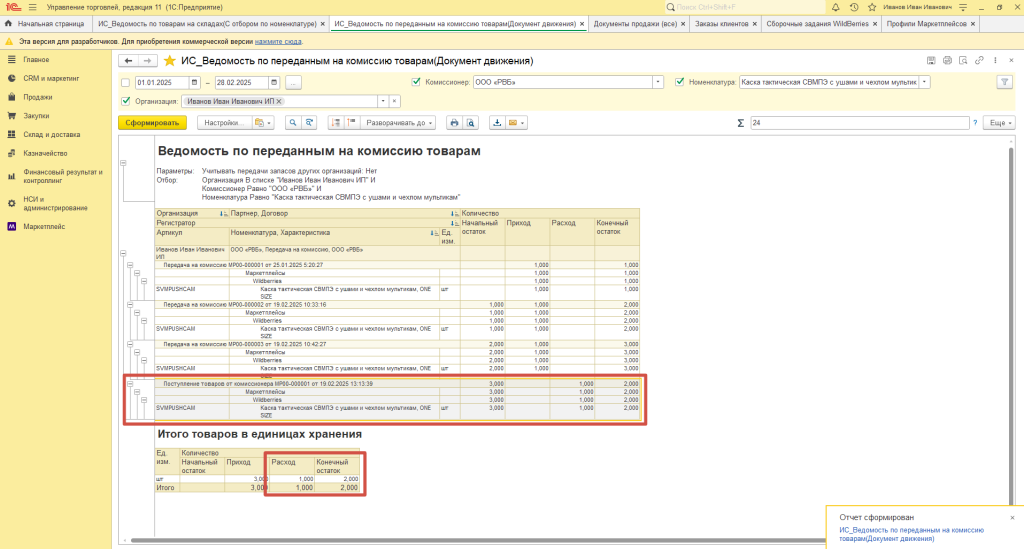1024x549 pixels.
Task: Collapse Передача на комиссию МР00-000002 group
Action: pyautogui.click(x=130, y=305)
